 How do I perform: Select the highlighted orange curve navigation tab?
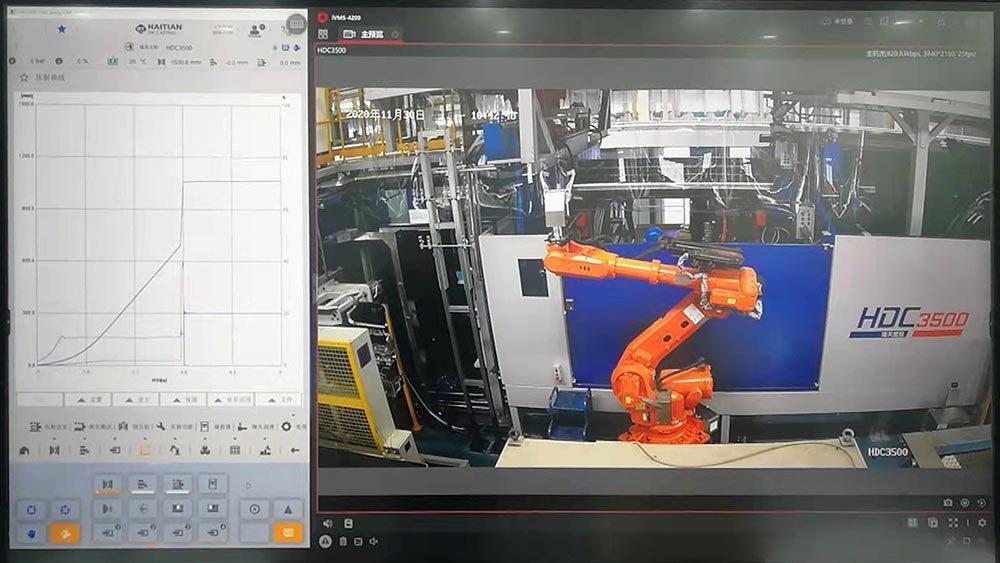point(144,450)
